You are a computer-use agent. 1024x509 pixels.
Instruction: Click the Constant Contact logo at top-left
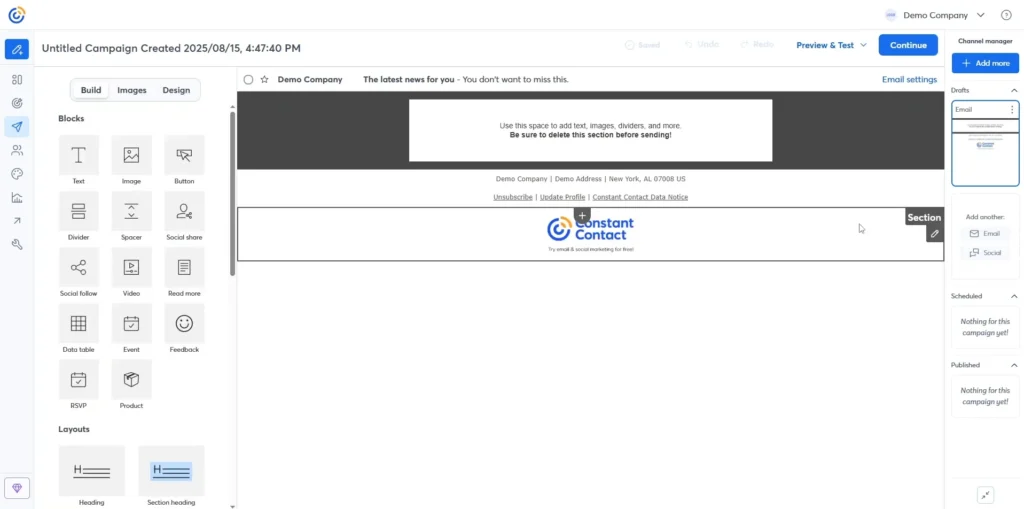click(x=17, y=14)
